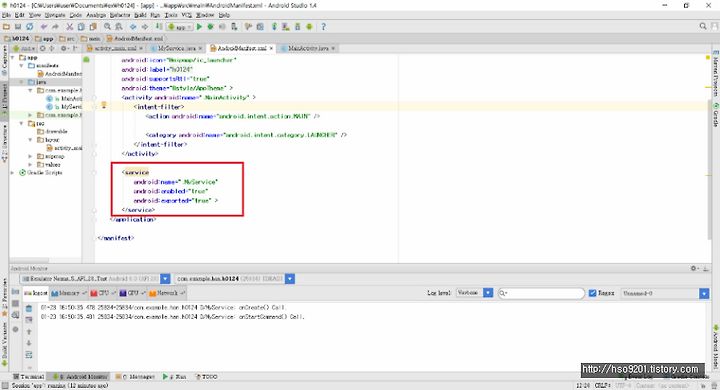720x390 pixels.
Task: Click the intention light bulb in gutter
Action: pos(104,106)
